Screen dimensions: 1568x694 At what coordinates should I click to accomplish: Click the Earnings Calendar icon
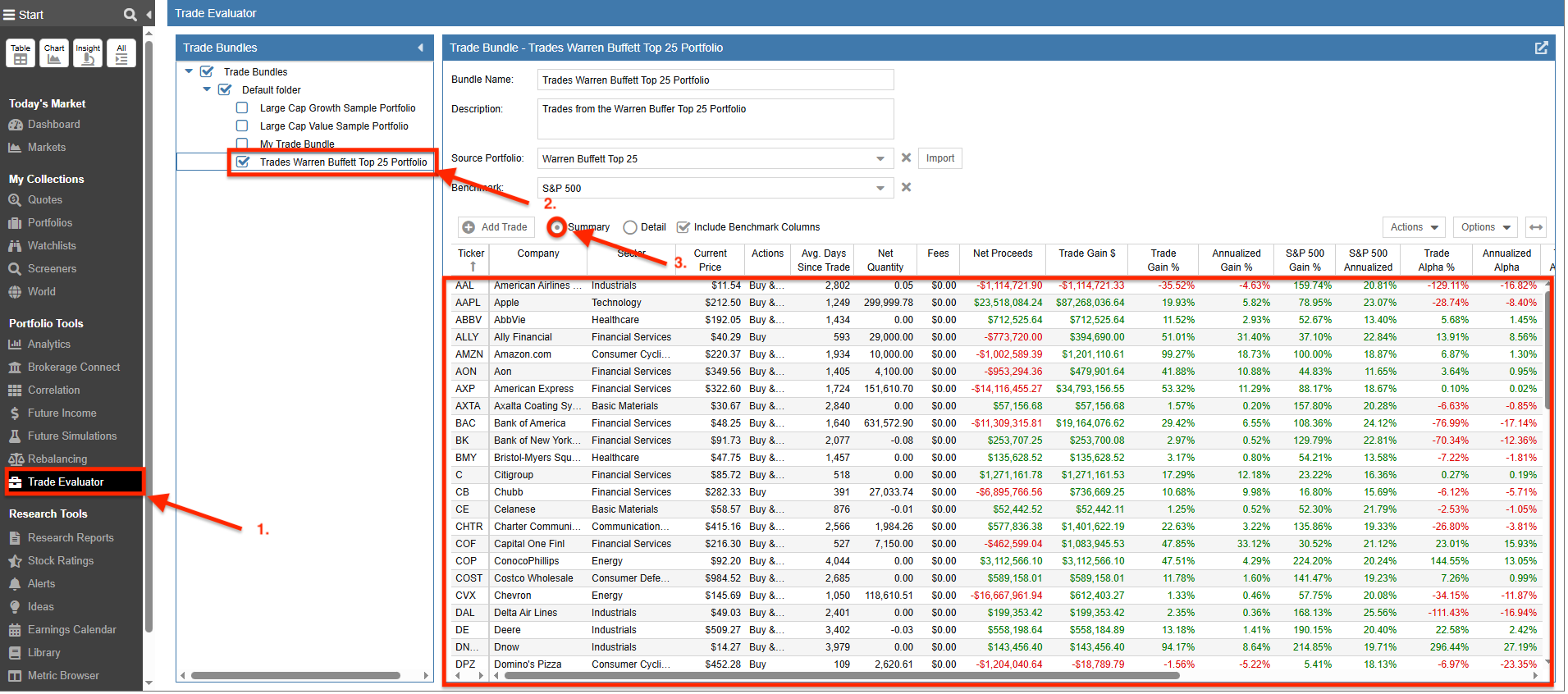coord(15,630)
